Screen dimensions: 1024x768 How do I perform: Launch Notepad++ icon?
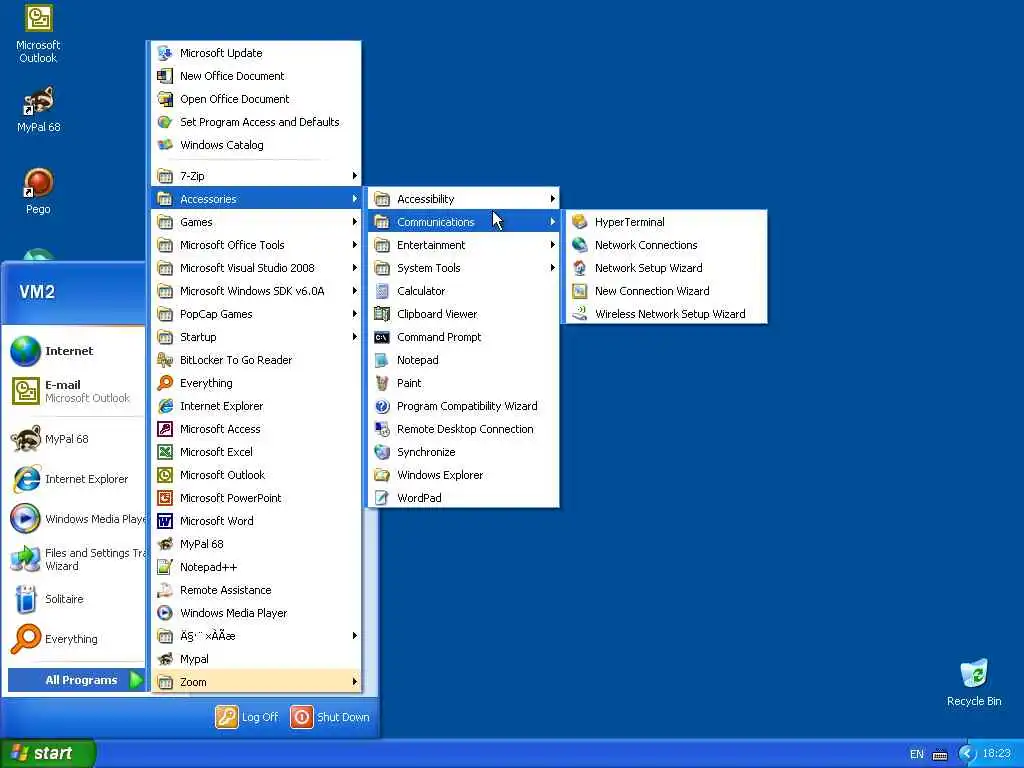click(x=165, y=567)
